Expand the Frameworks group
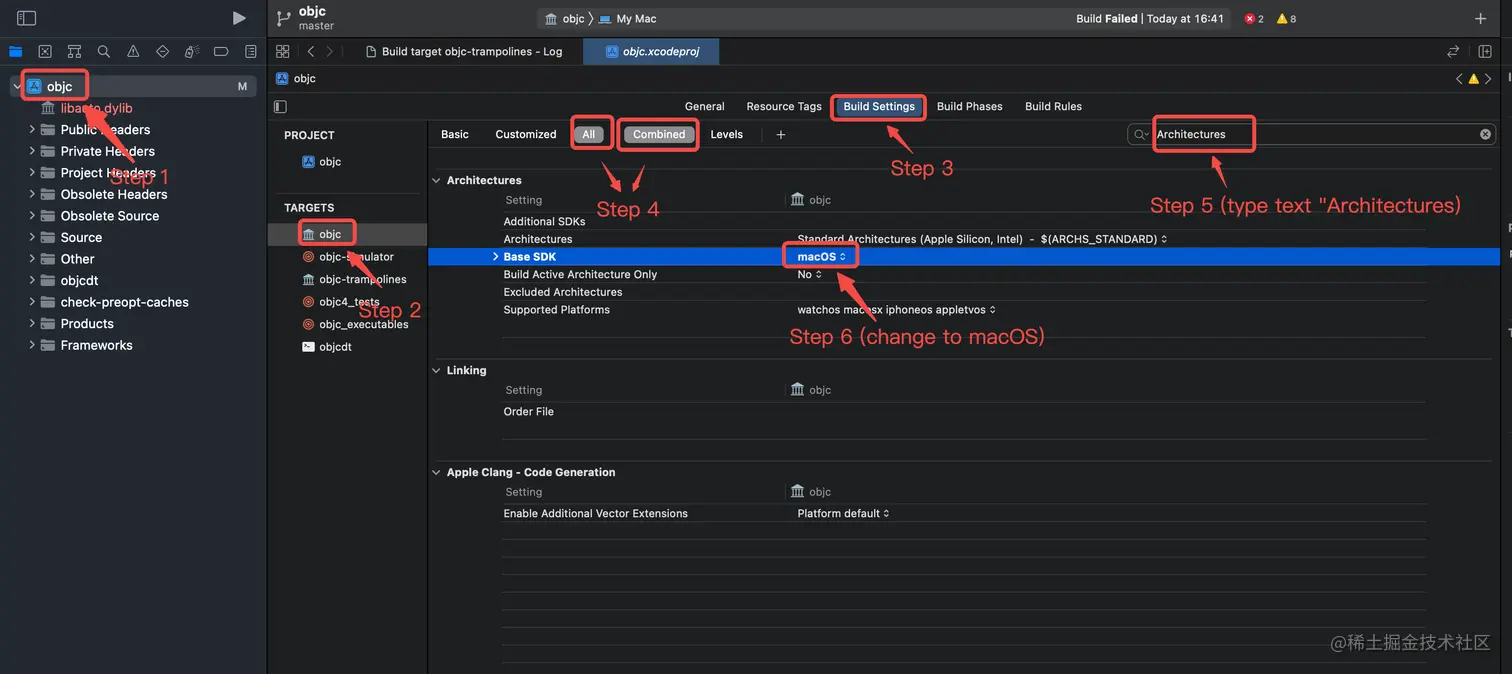 (32, 345)
